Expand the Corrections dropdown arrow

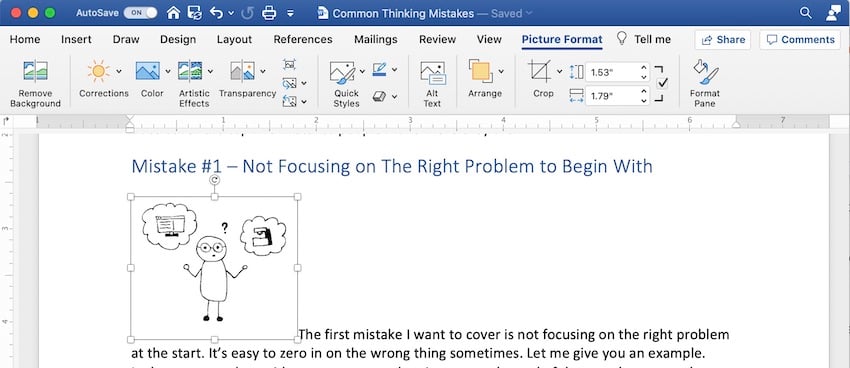tap(119, 71)
